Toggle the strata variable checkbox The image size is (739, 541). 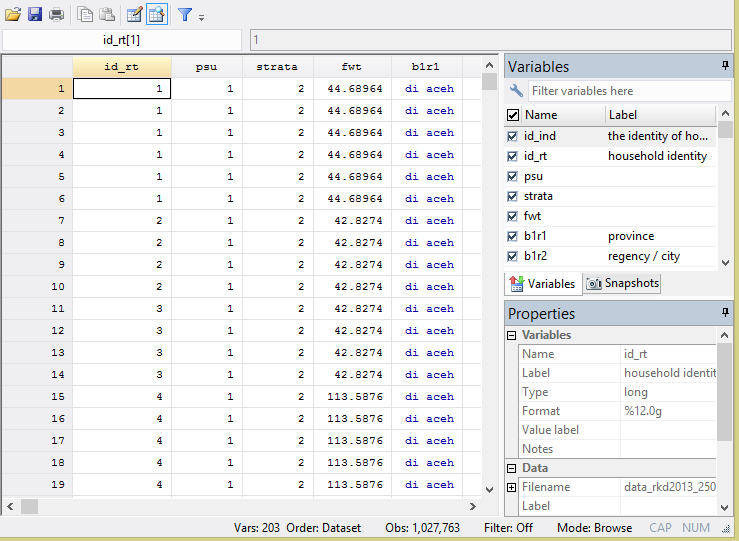(x=513, y=196)
